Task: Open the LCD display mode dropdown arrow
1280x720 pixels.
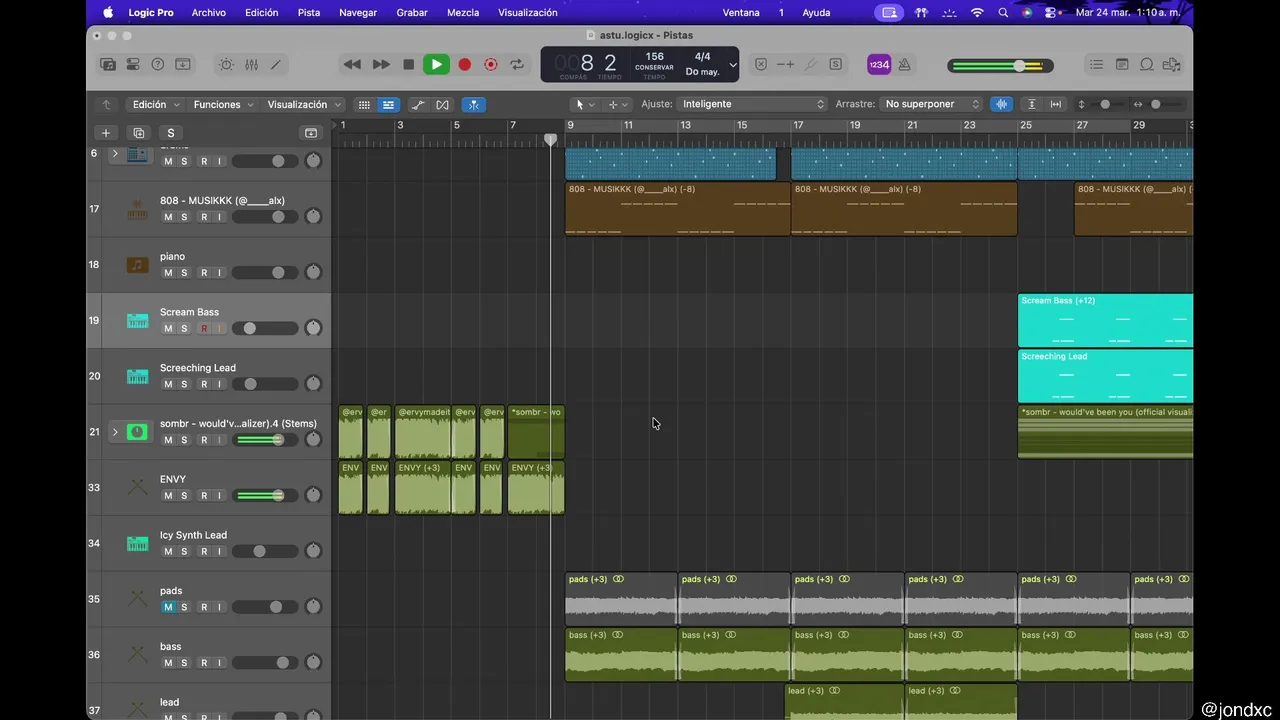Action: 732,65
